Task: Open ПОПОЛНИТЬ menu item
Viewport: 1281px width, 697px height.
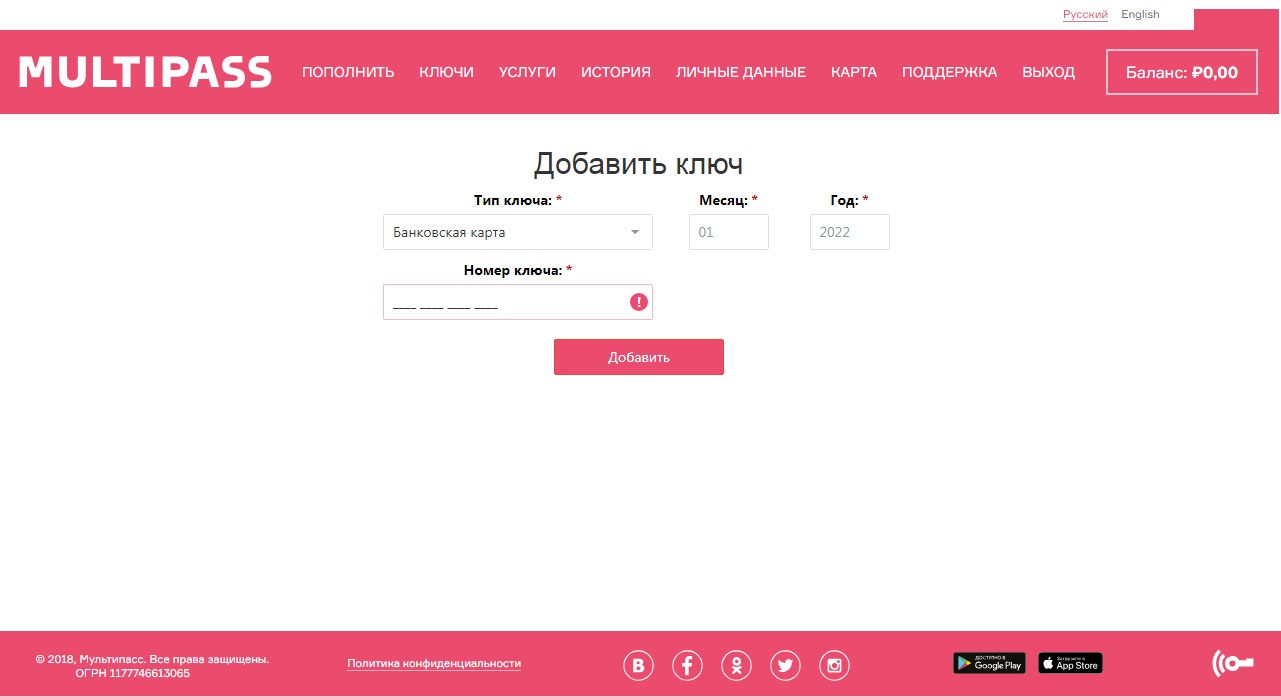Action: click(x=348, y=72)
